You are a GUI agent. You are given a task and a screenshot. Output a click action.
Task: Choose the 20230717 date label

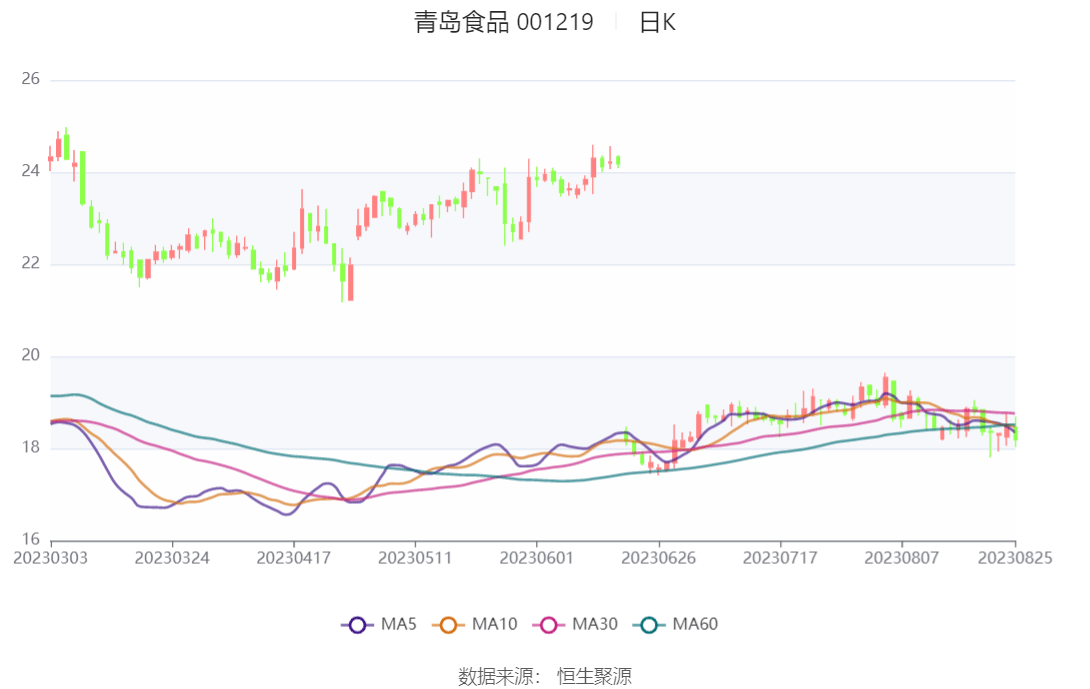click(780, 558)
